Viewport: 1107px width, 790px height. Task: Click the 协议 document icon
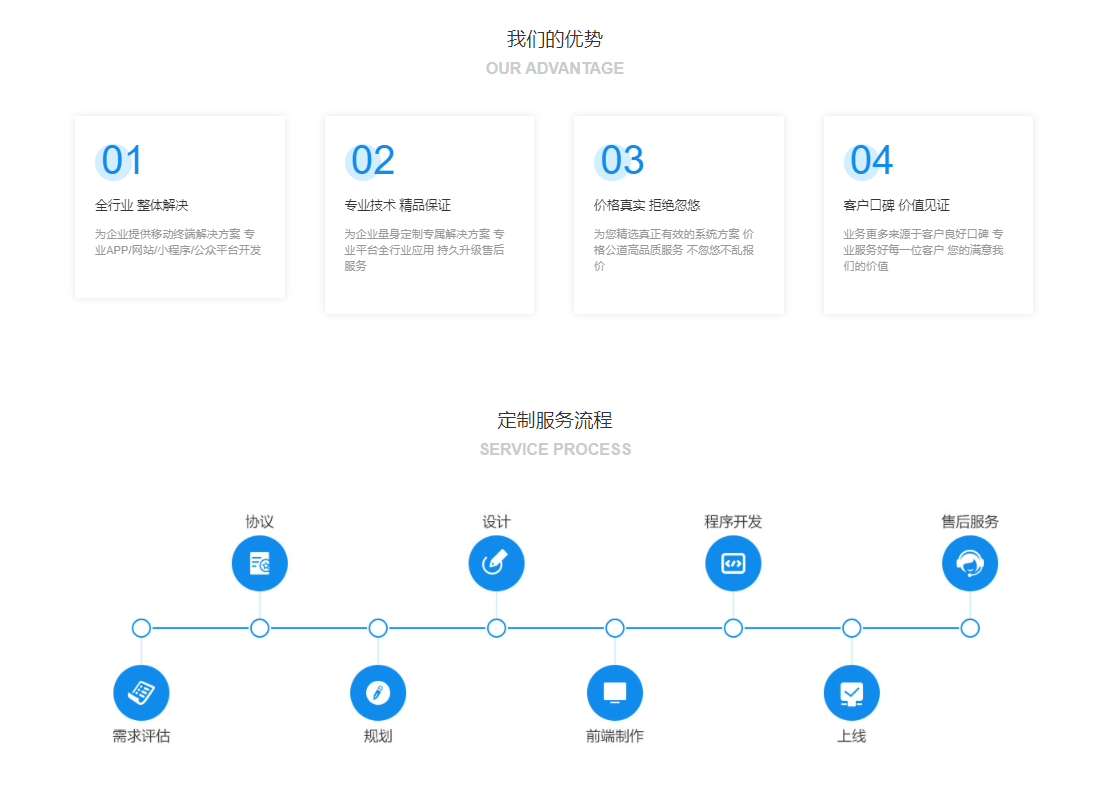[x=259, y=563]
